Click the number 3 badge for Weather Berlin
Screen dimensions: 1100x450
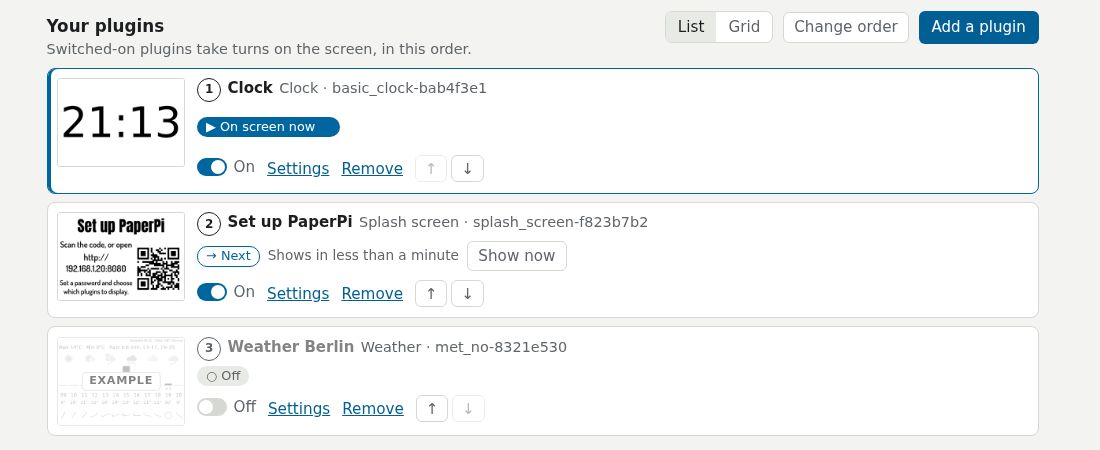[x=209, y=349]
